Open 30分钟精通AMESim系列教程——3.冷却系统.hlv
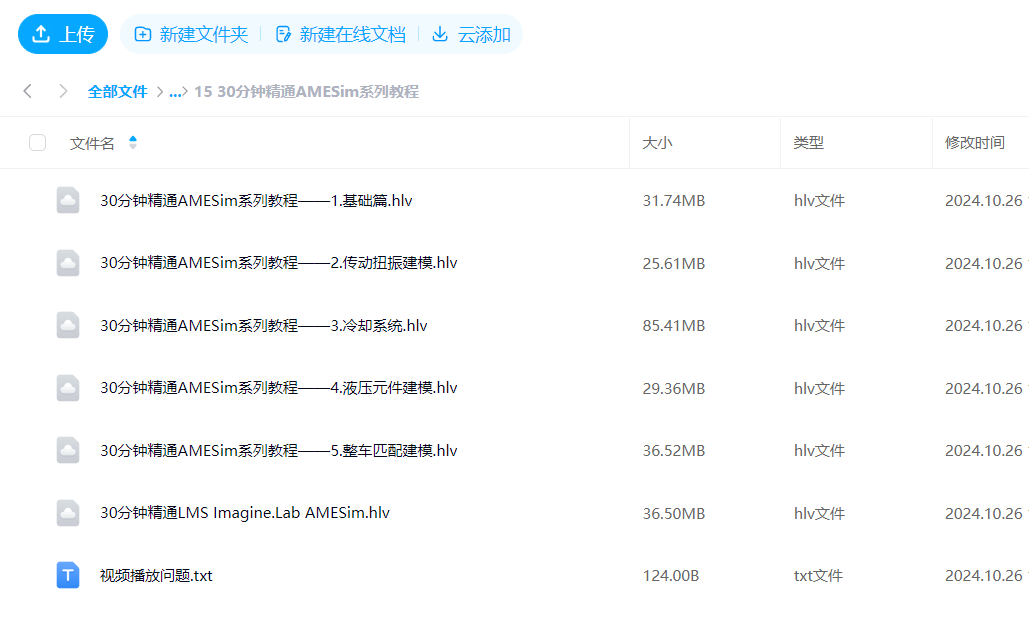Screen dimensions: 1029x625 pyautogui.click(x=263, y=326)
